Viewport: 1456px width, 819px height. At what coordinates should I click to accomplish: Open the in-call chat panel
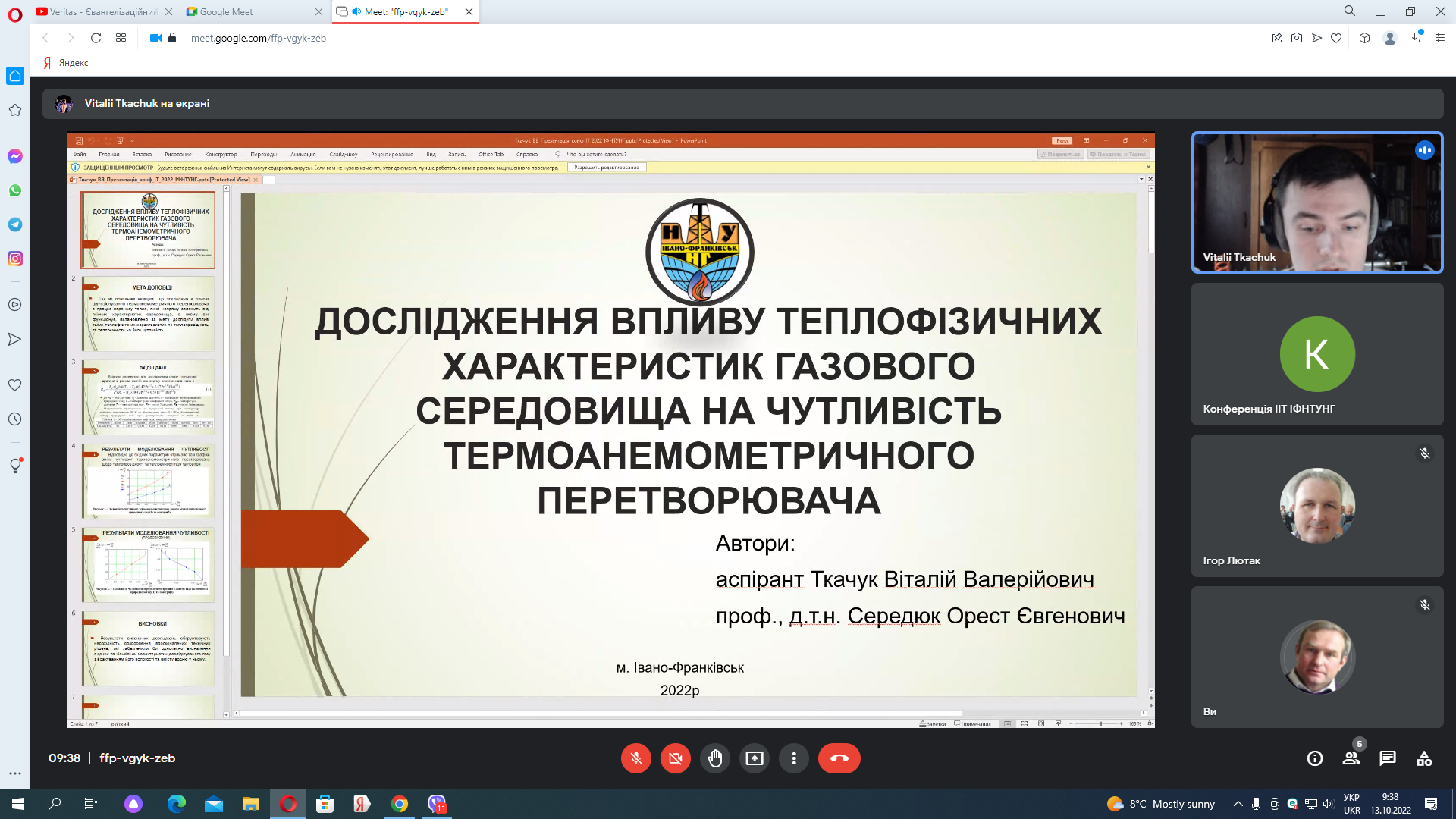(1387, 758)
